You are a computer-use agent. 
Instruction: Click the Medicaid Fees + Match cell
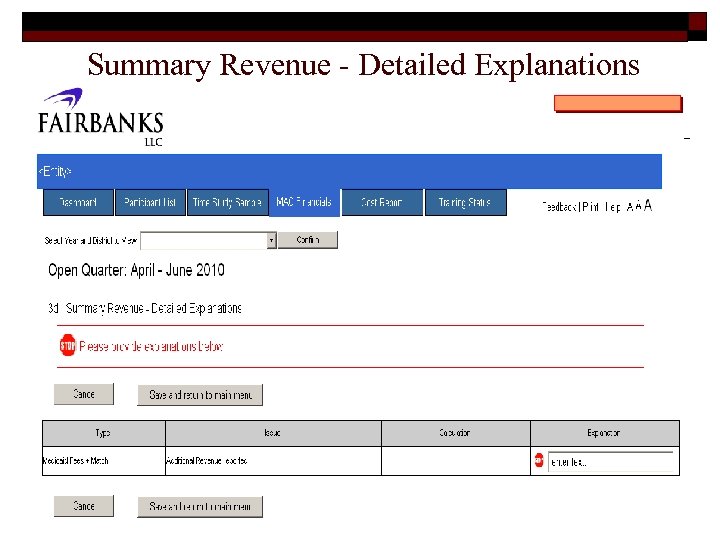103,461
